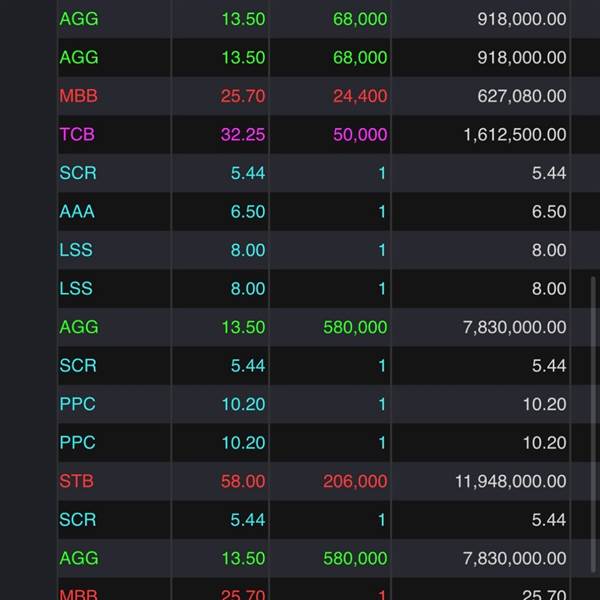Select the AAA ticker symbol
The width and height of the screenshot is (600, 600).
[77, 212]
